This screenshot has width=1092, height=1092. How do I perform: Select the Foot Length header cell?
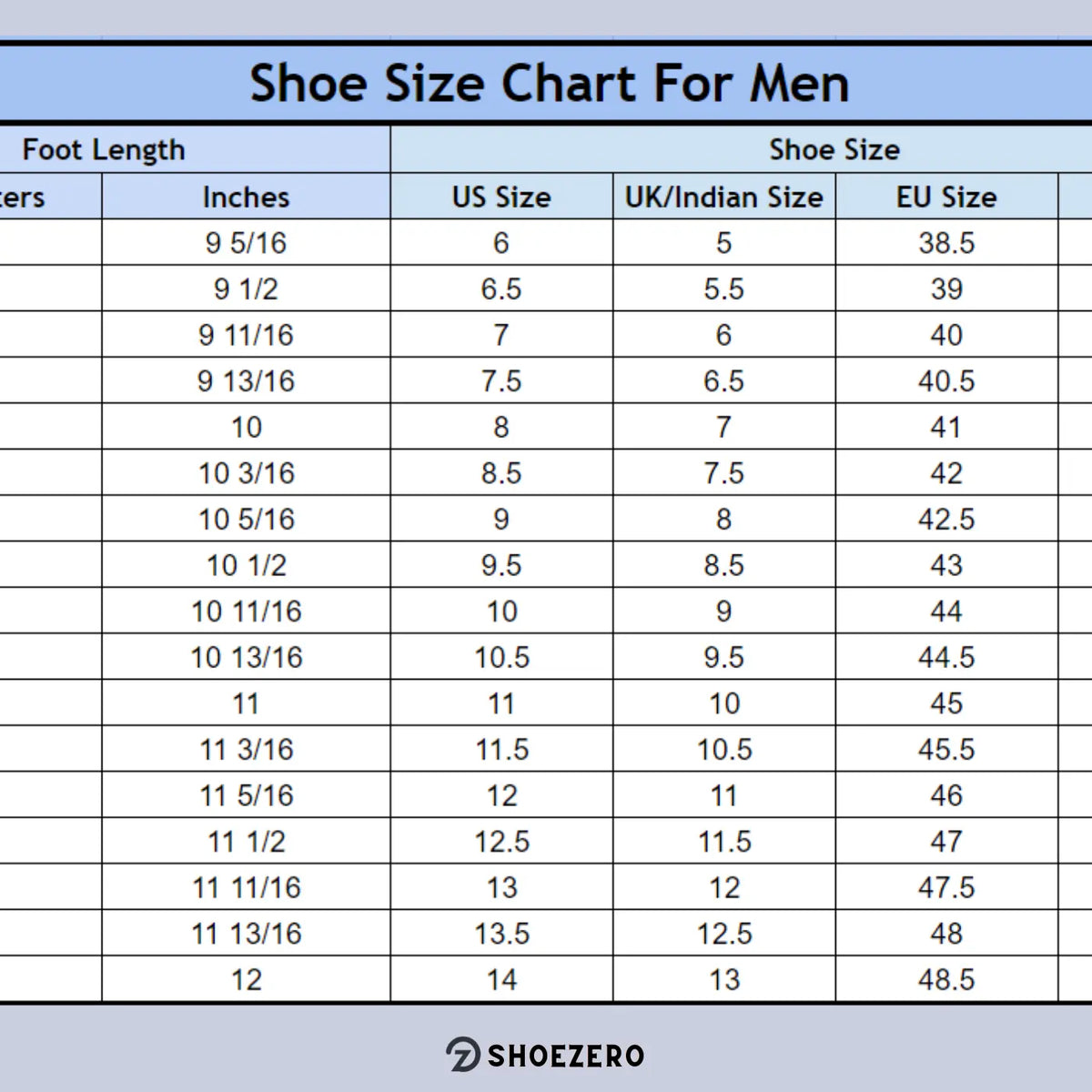pyautogui.click(x=104, y=149)
